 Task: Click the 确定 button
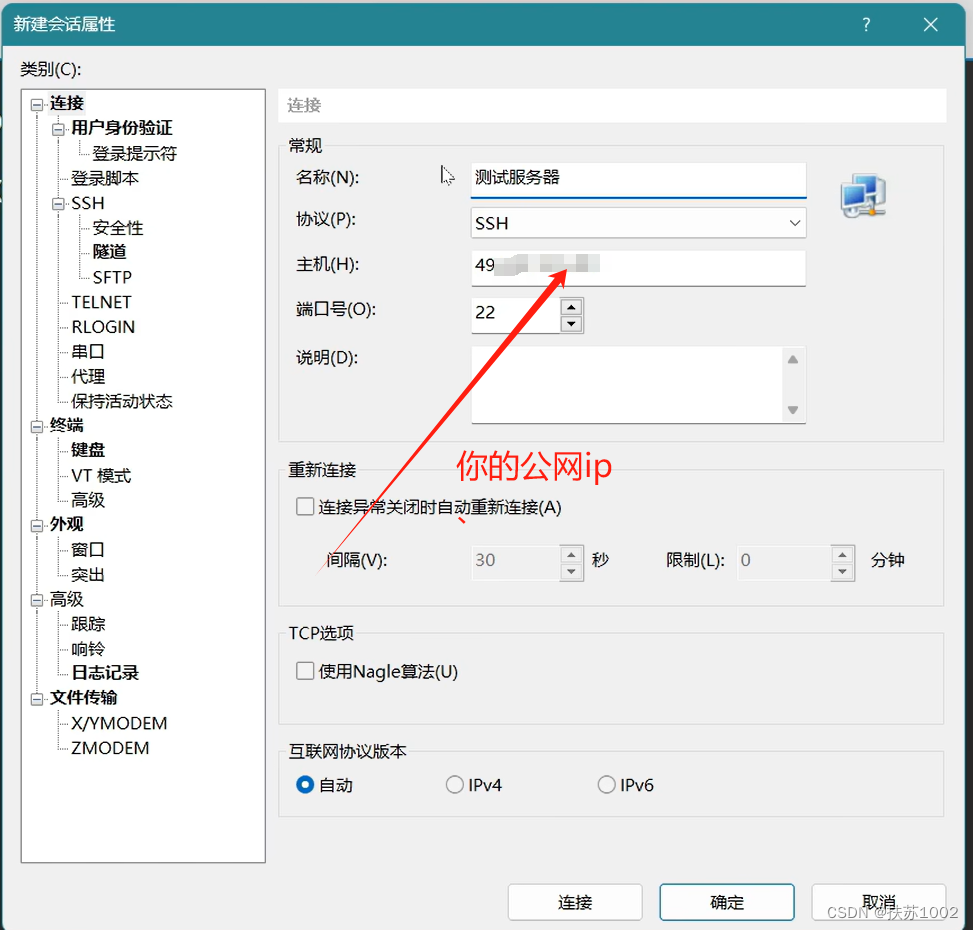pyautogui.click(x=727, y=902)
